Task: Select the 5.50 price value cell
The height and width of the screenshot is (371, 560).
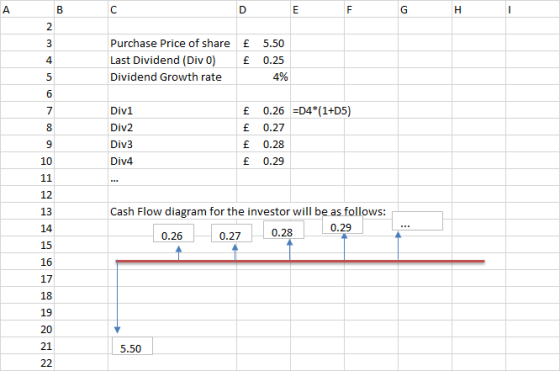Action: click(x=263, y=43)
